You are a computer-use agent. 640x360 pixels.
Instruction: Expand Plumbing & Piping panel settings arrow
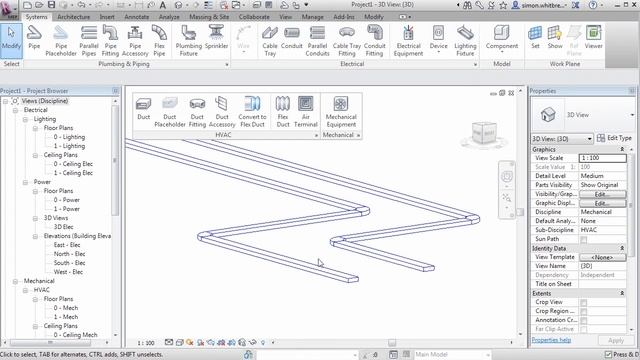(x=227, y=64)
